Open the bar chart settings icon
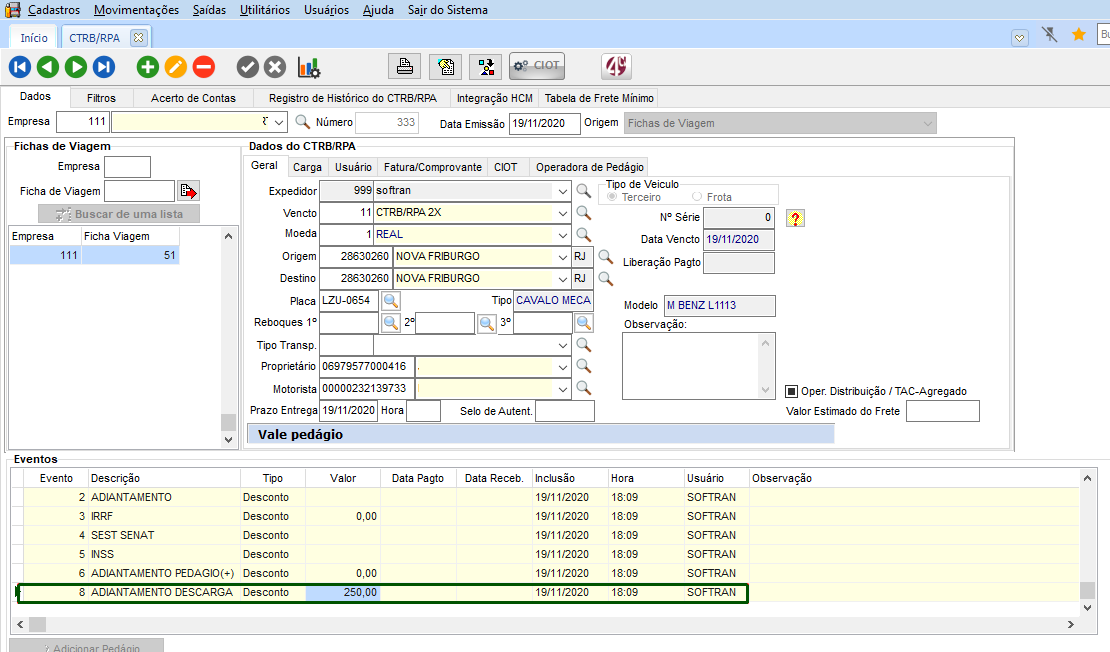 click(309, 67)
